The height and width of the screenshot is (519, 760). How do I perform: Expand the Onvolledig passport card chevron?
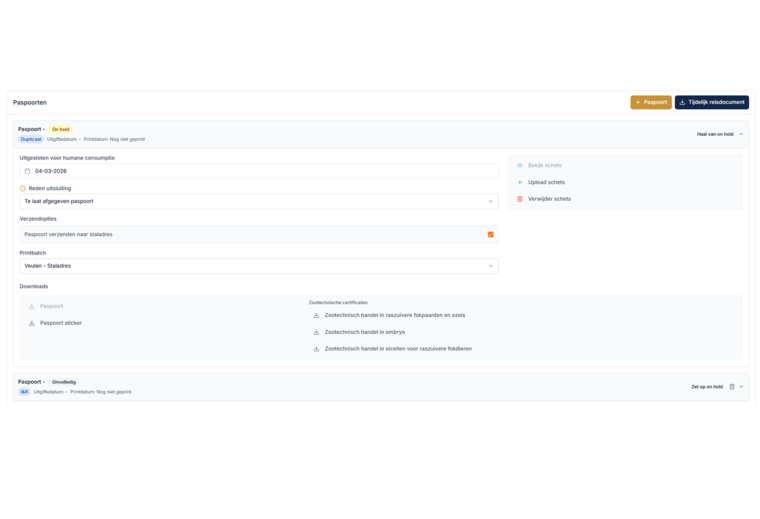pyautogui.click(x=741, y=387)
